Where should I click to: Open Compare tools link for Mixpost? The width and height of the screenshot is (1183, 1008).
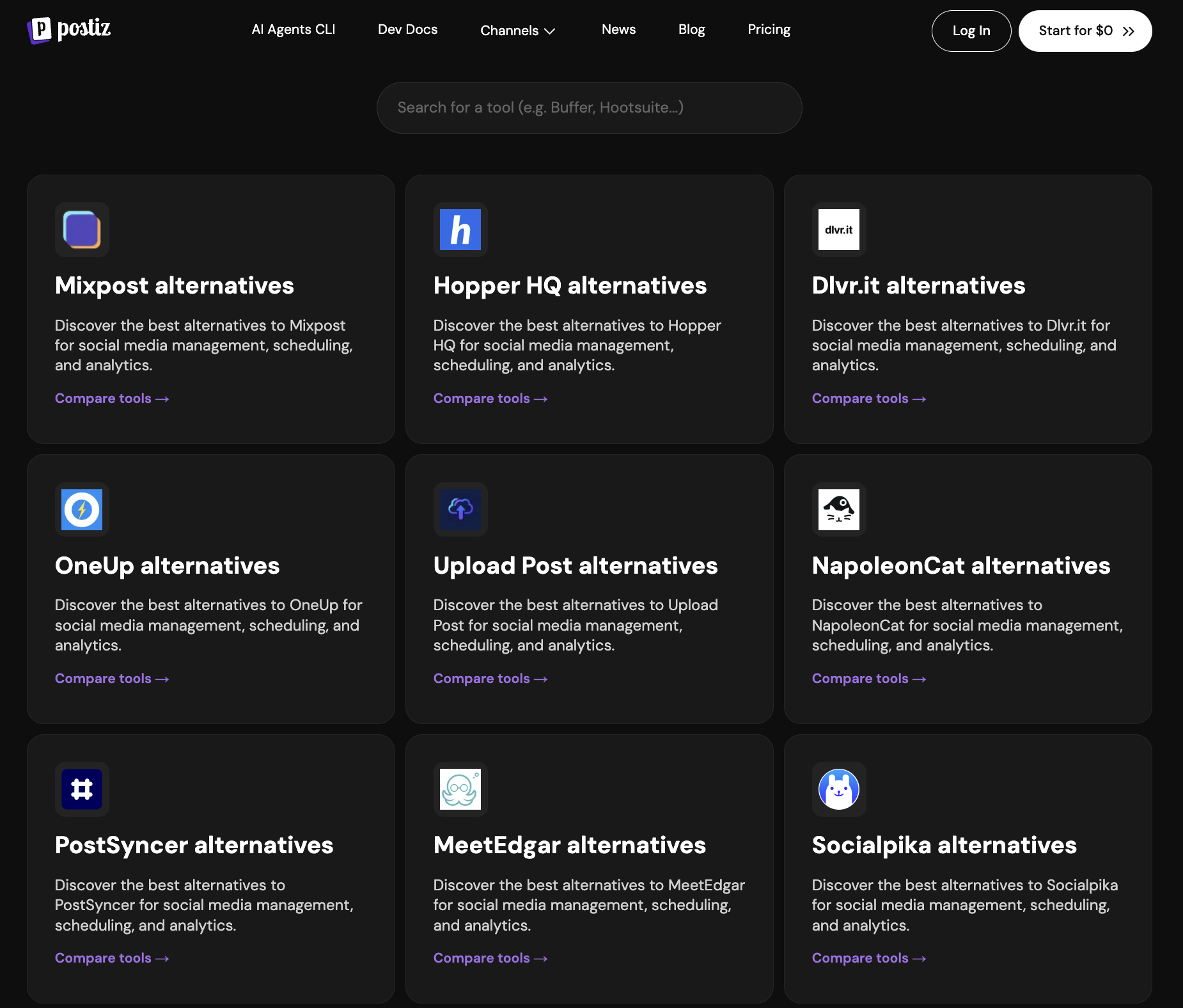click(x=112, y=398)
